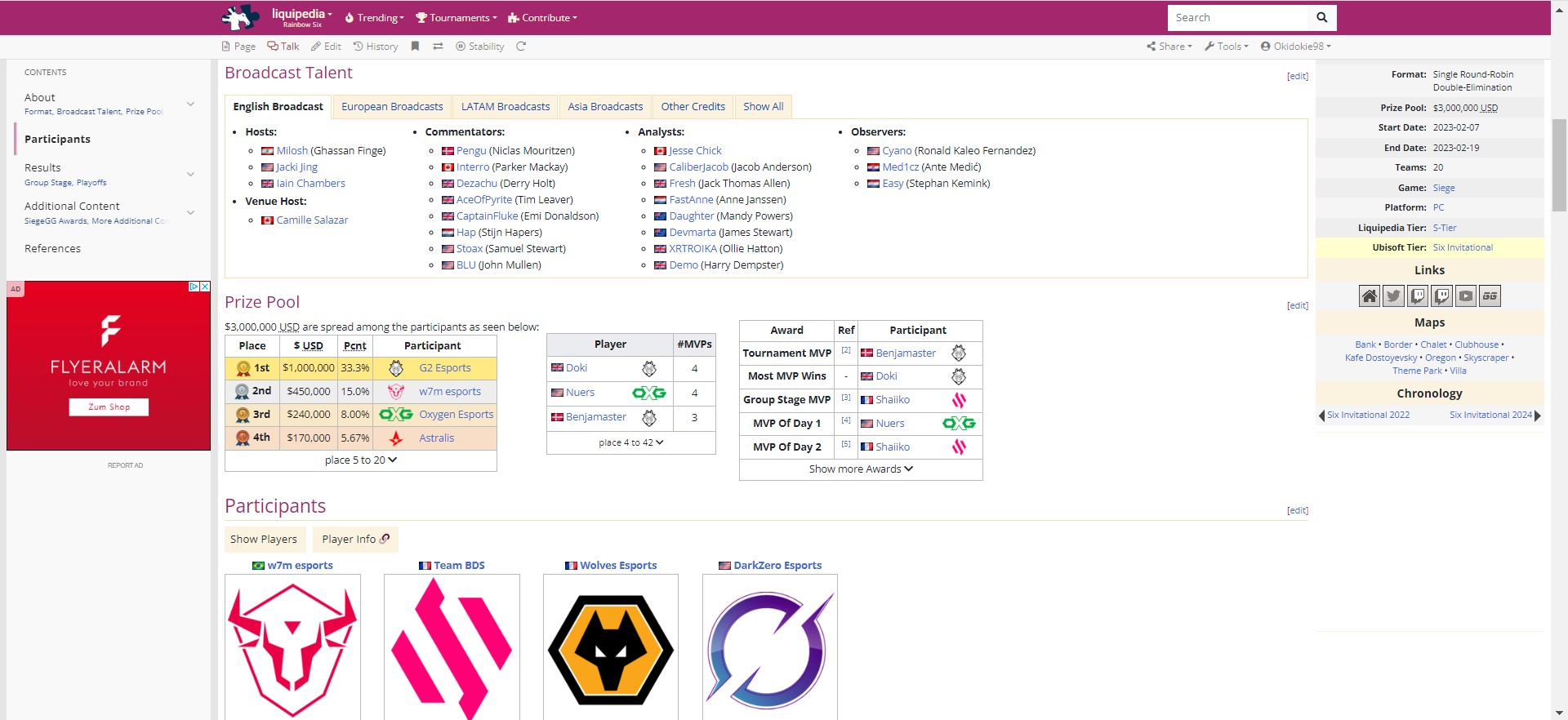This screenshot has width=1568, height=720.
Task: Expand prize pool places 5 to 20
Action: coord(360,460)
